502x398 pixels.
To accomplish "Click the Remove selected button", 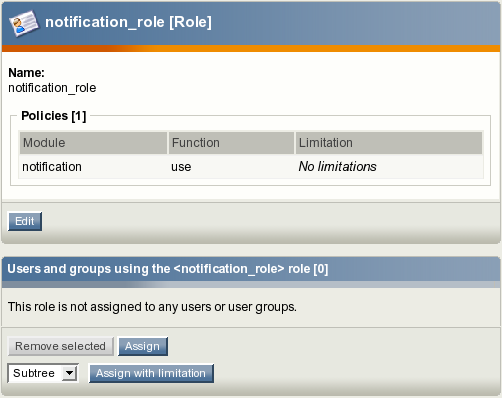I will (61, 346).
